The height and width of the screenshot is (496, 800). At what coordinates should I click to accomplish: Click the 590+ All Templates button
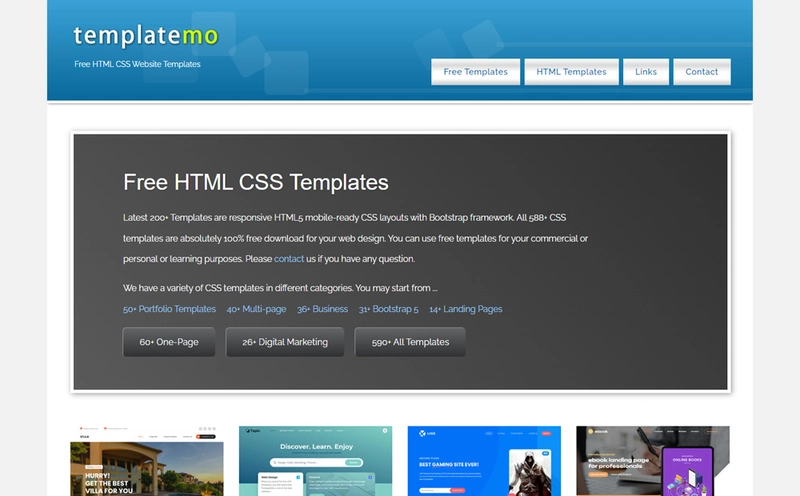(x=410, y=342)
